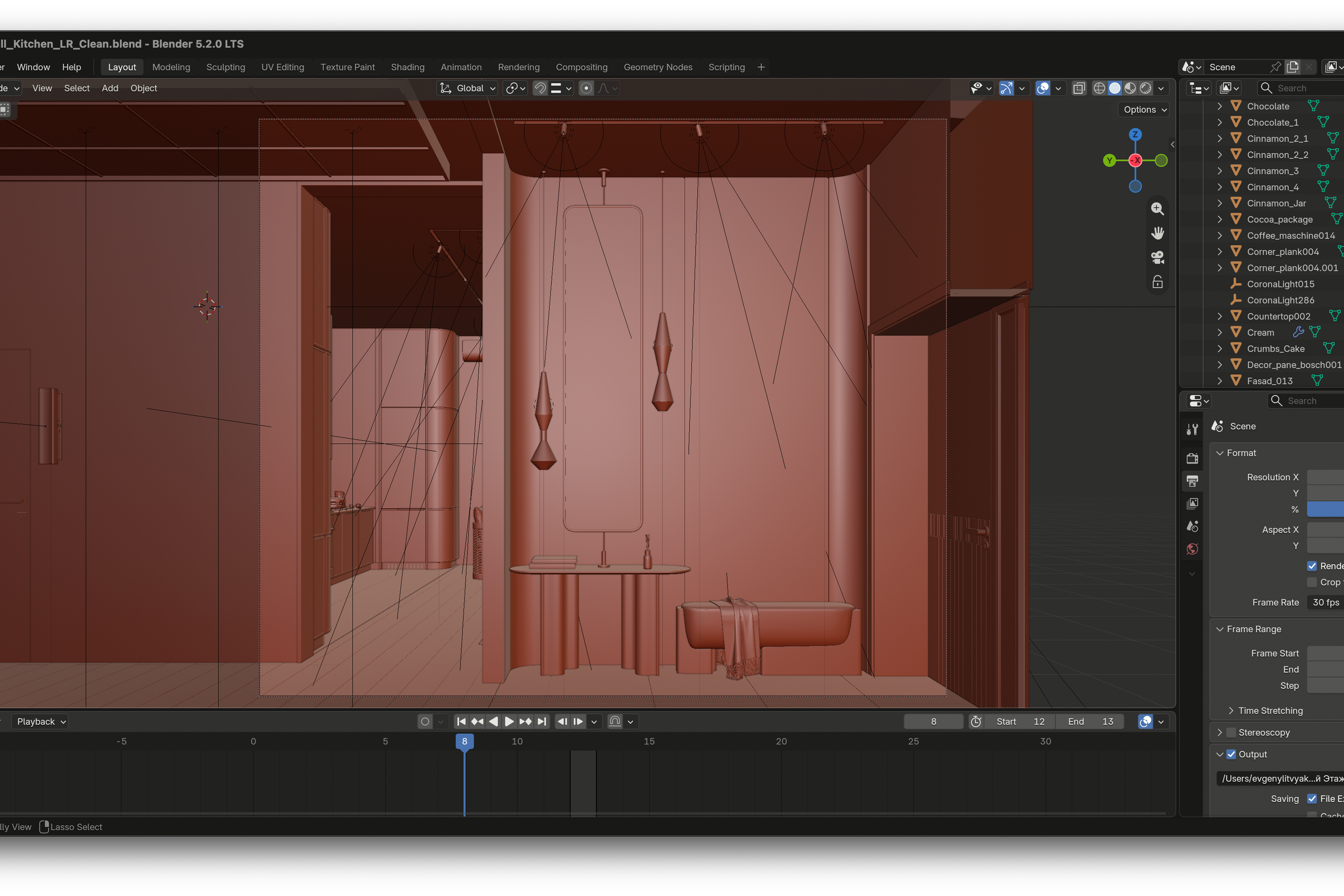1344x896 pixels.
Task: Open Scene properties tab icon
Action: coord(1192,526)
